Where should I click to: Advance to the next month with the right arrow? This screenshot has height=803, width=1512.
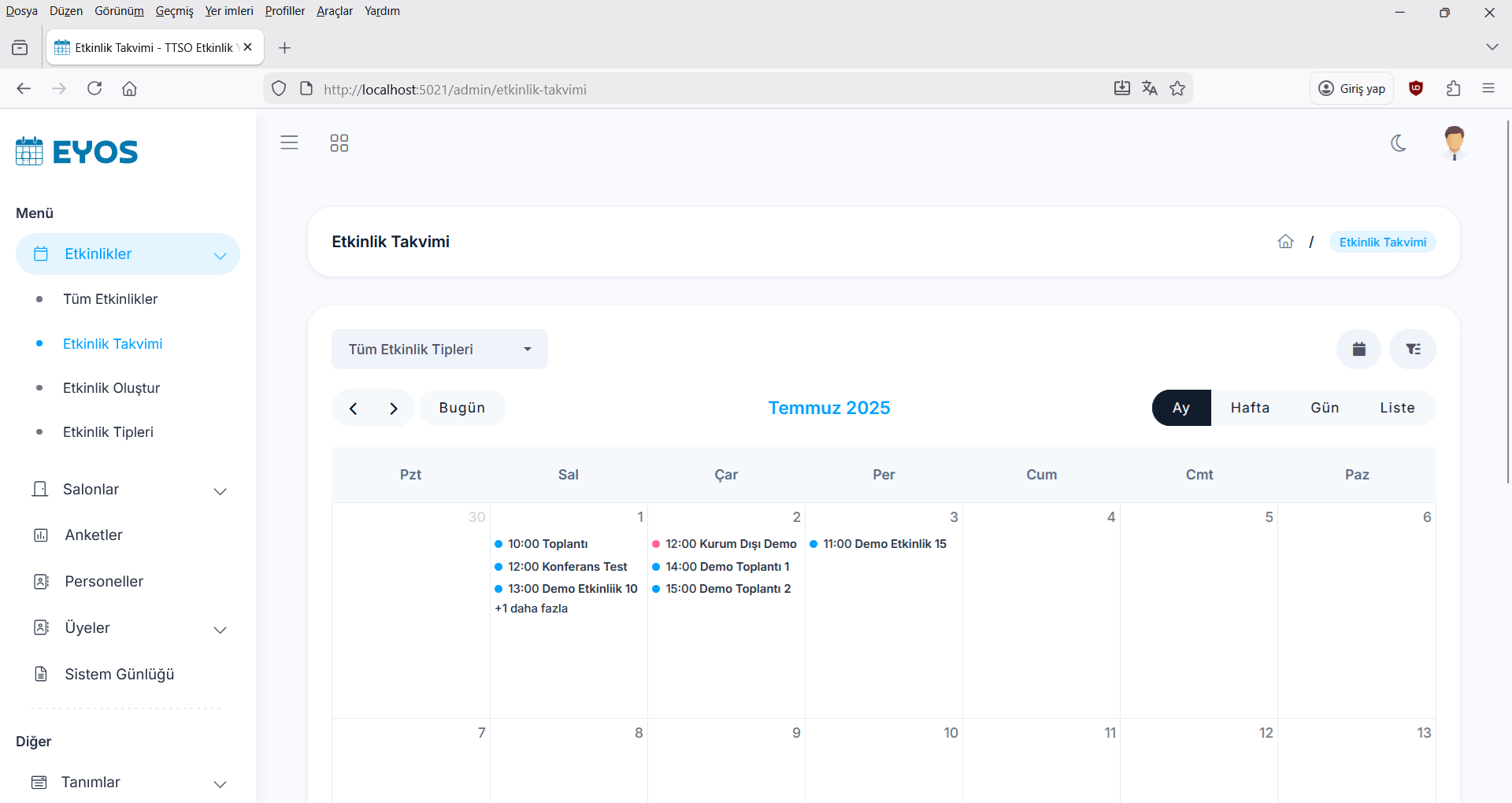pyautogui.click(x=394, y=408)
